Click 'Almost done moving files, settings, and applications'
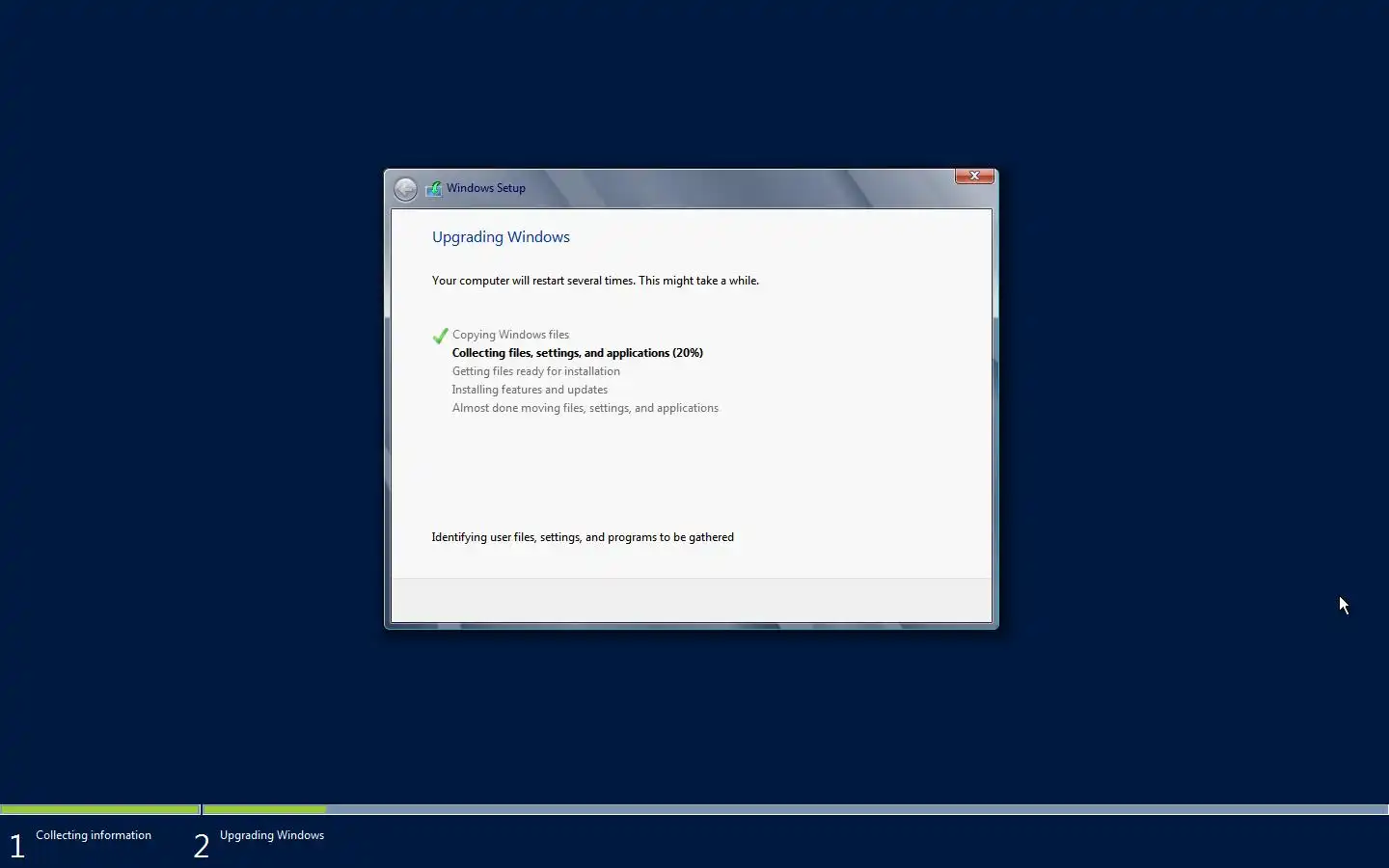 click(x=586, y=408)
